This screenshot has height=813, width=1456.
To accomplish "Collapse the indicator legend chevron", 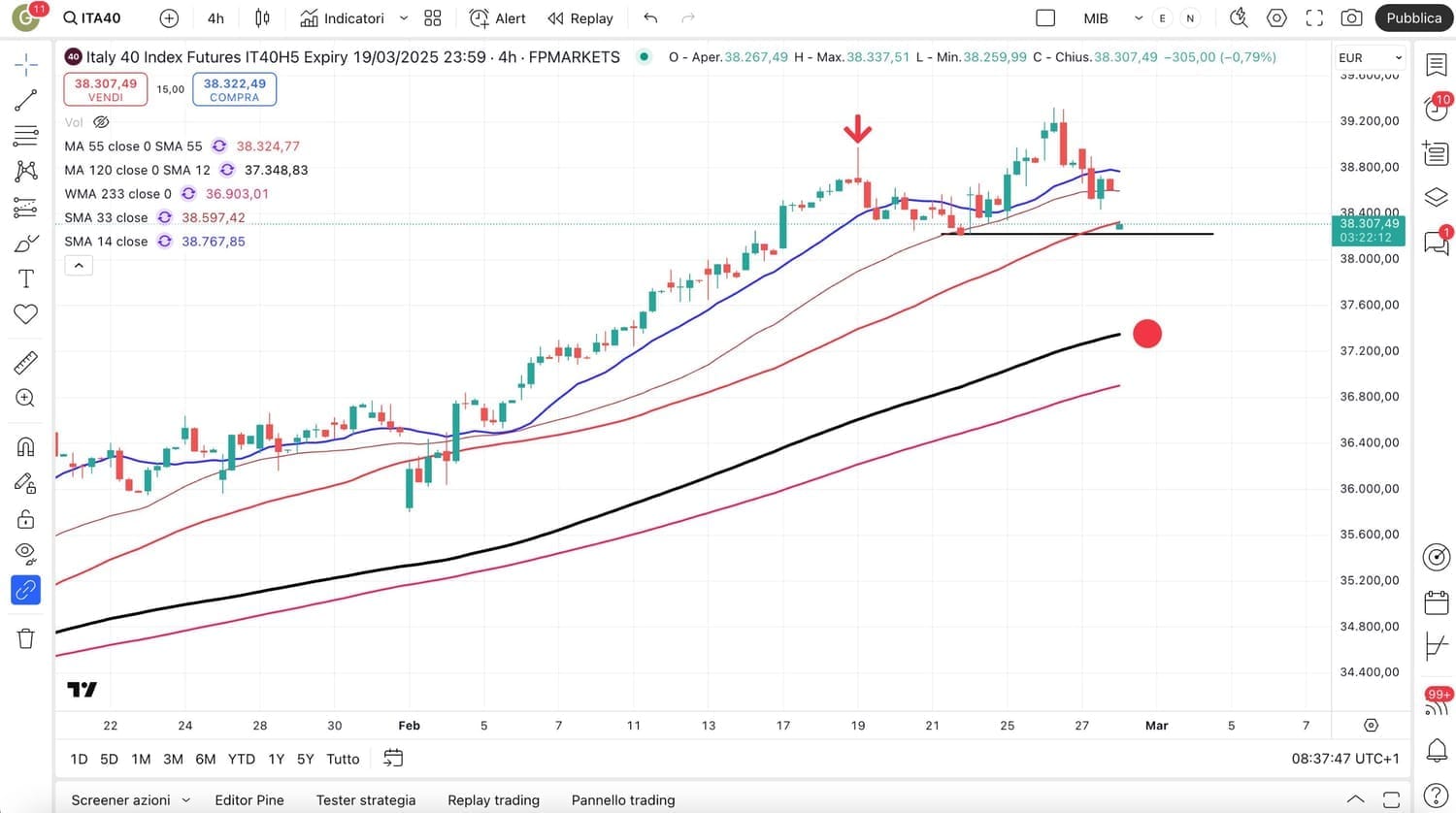I will coord(79,265).
